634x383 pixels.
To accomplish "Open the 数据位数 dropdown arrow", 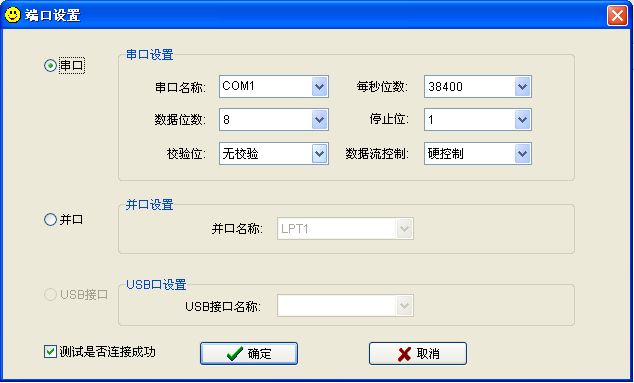I will pos(319,120).
